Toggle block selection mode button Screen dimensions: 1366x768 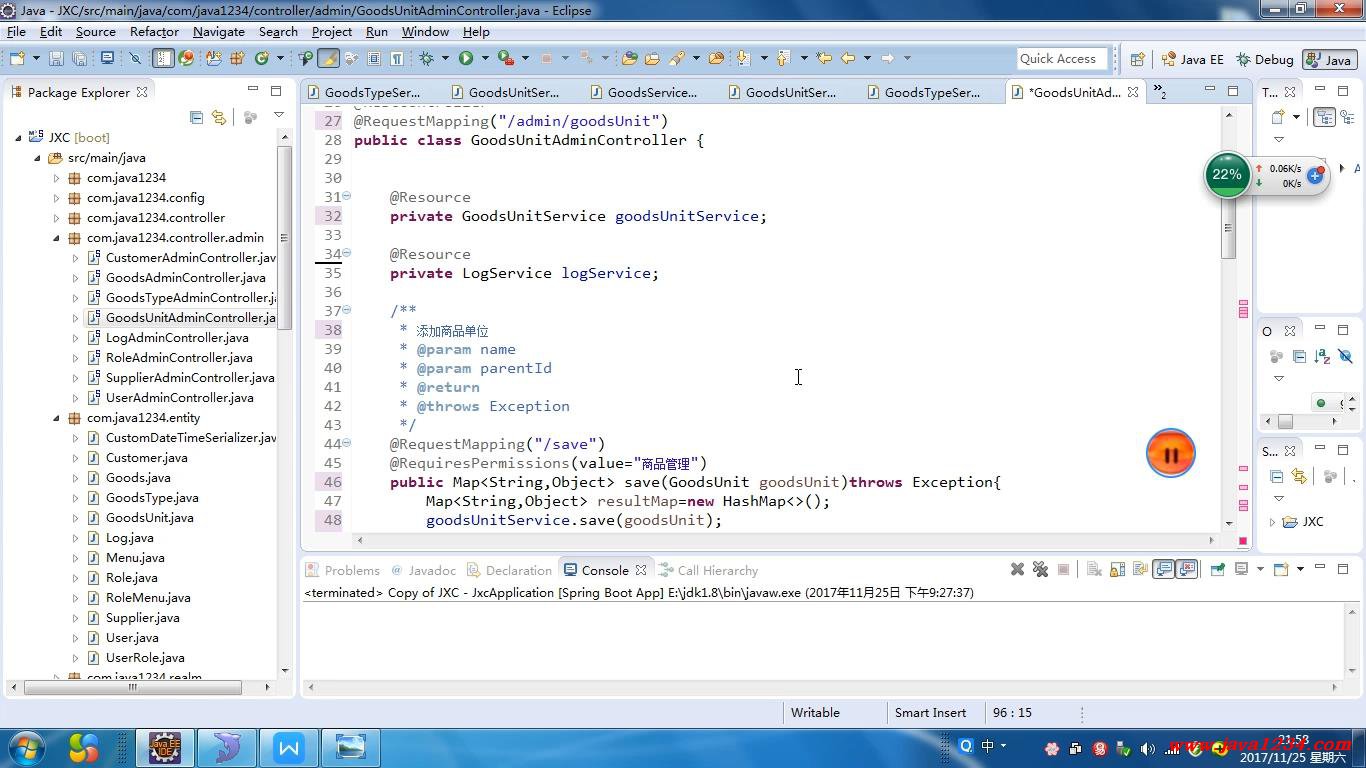(373, 58)
